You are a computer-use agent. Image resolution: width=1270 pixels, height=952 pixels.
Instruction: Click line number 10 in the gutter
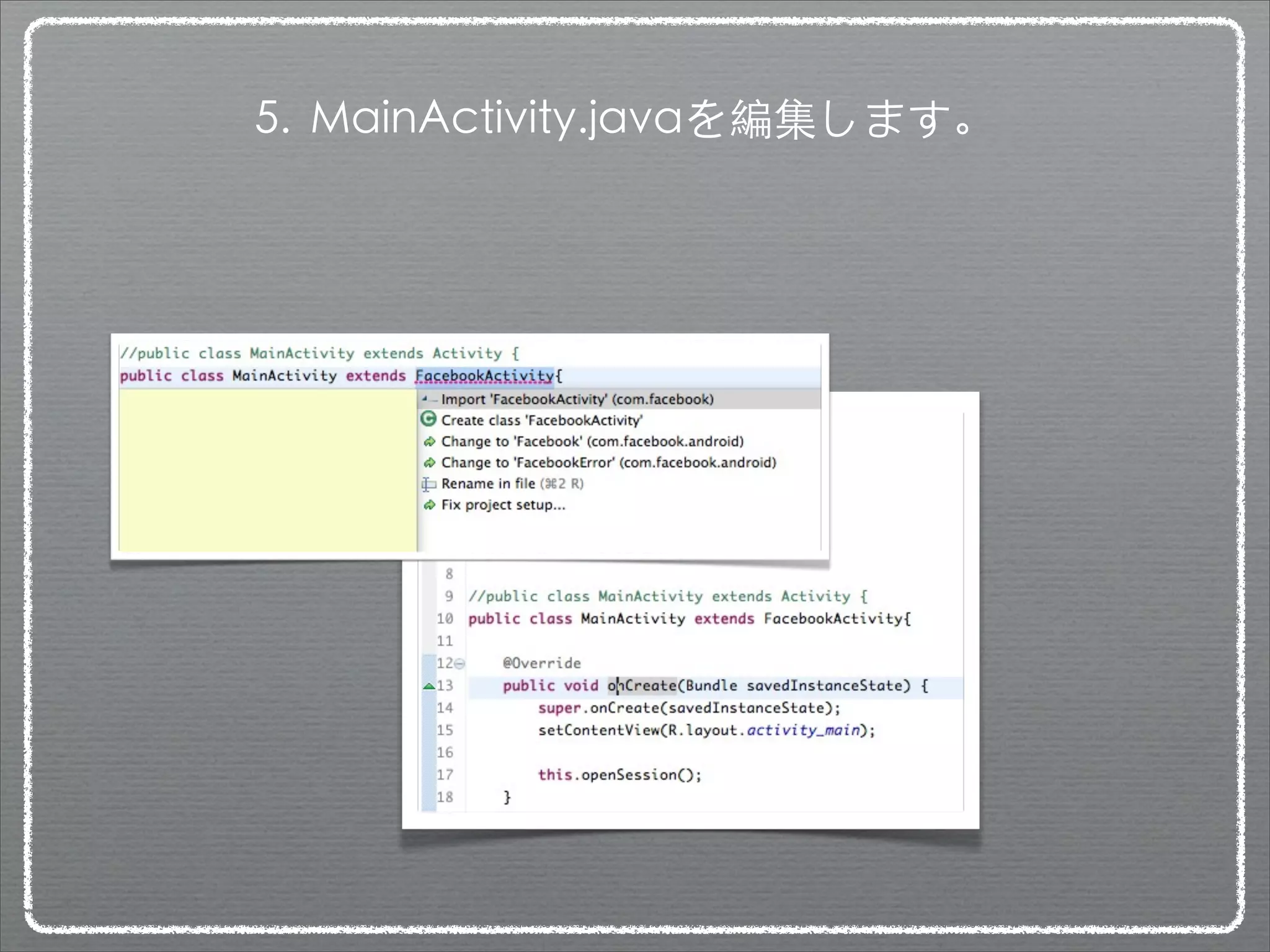(445, 619)
